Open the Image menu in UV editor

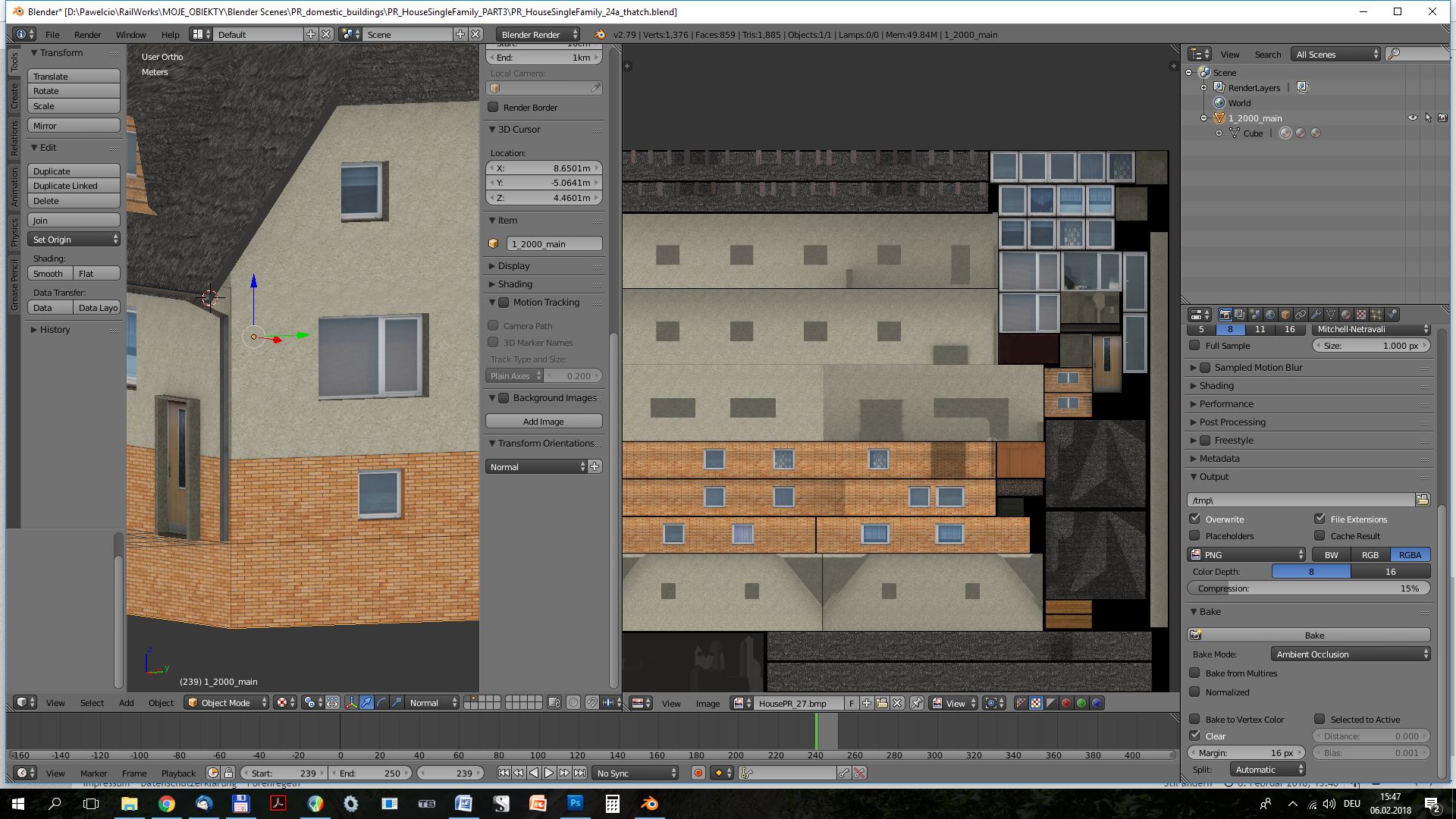[708, 704]
